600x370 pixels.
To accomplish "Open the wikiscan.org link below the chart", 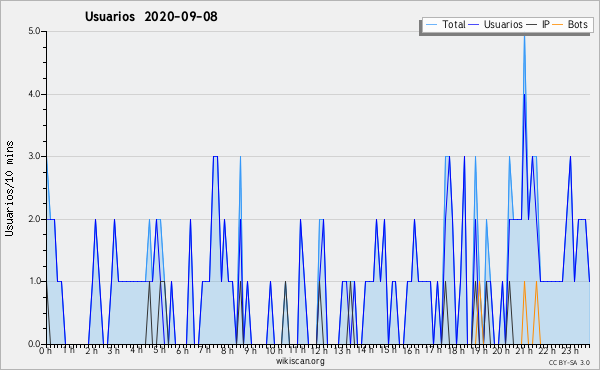I will [300, 361].
